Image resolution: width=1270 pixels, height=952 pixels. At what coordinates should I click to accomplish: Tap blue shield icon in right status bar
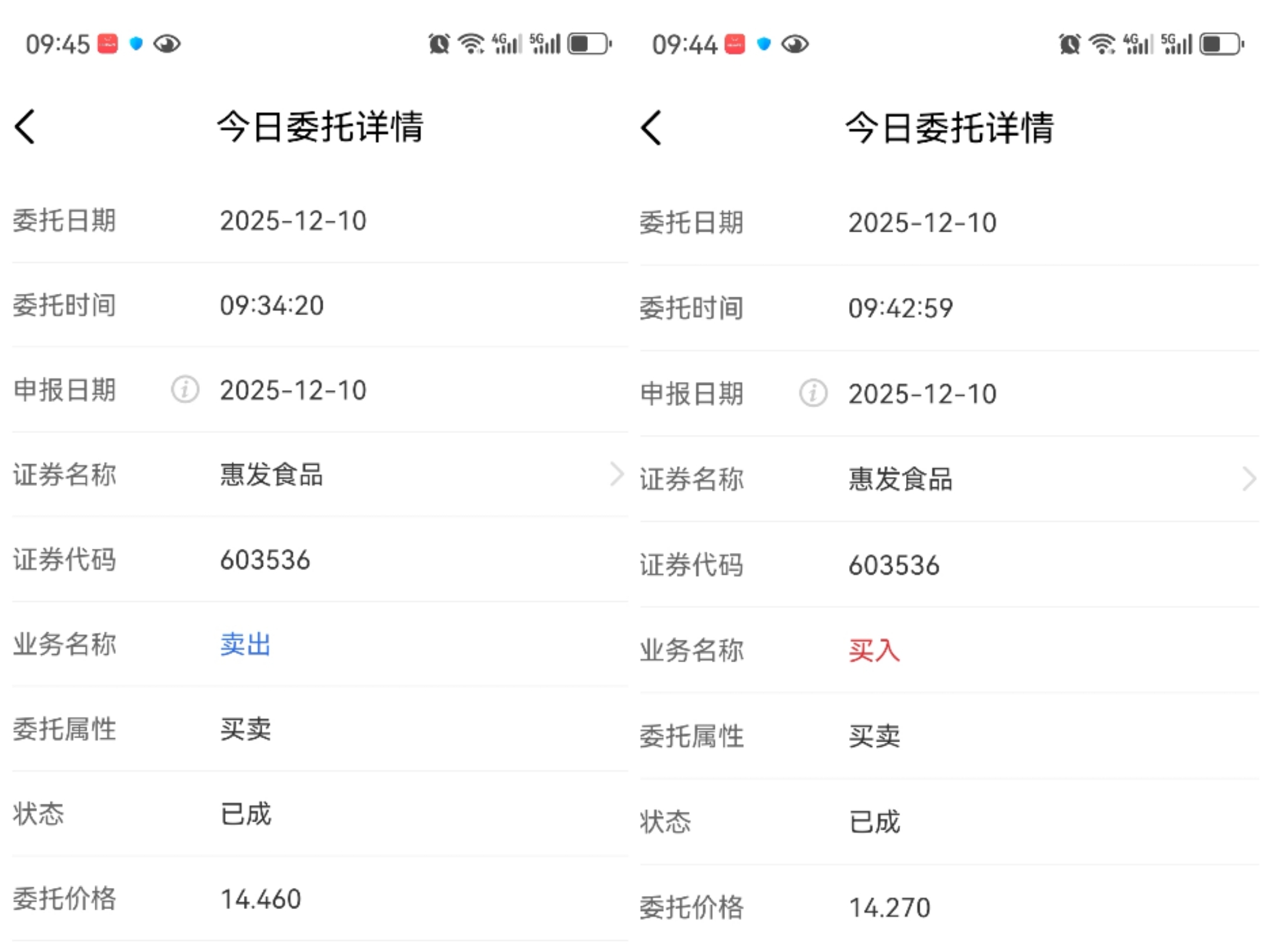764,44
